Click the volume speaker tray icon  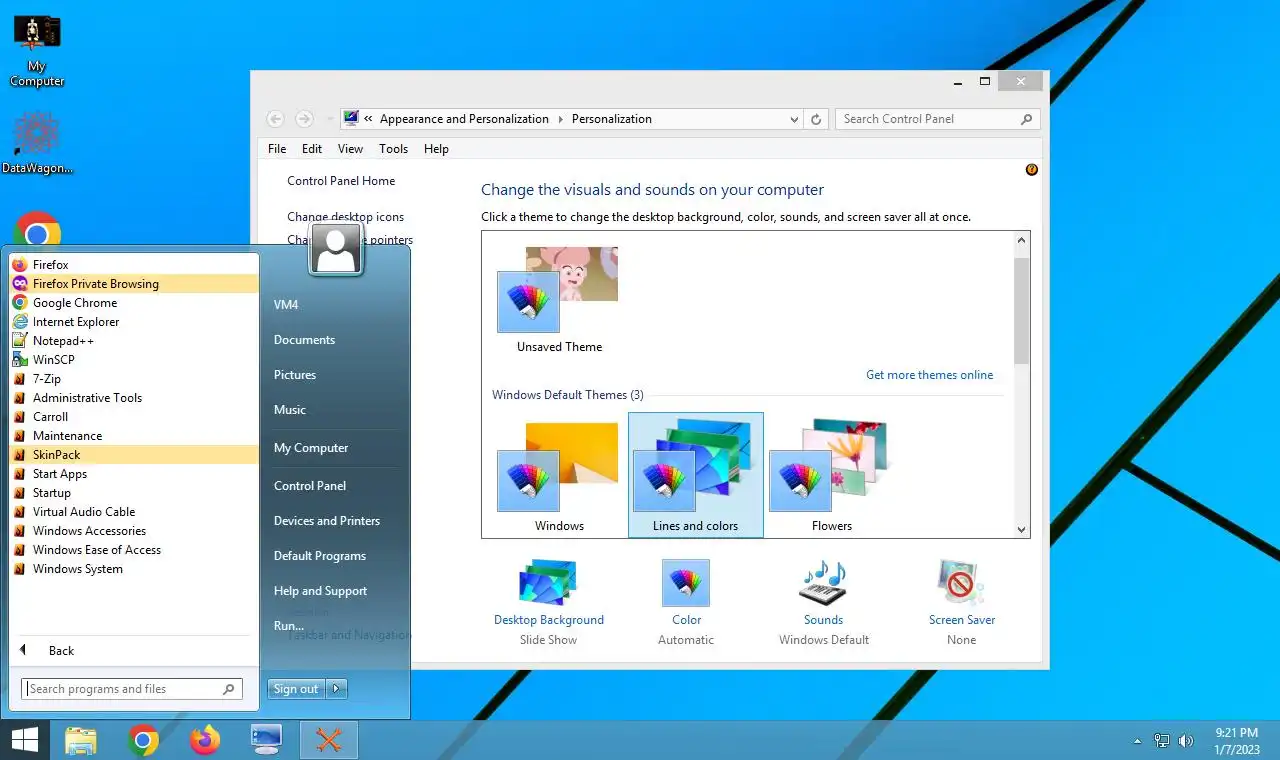point(1186,741)
